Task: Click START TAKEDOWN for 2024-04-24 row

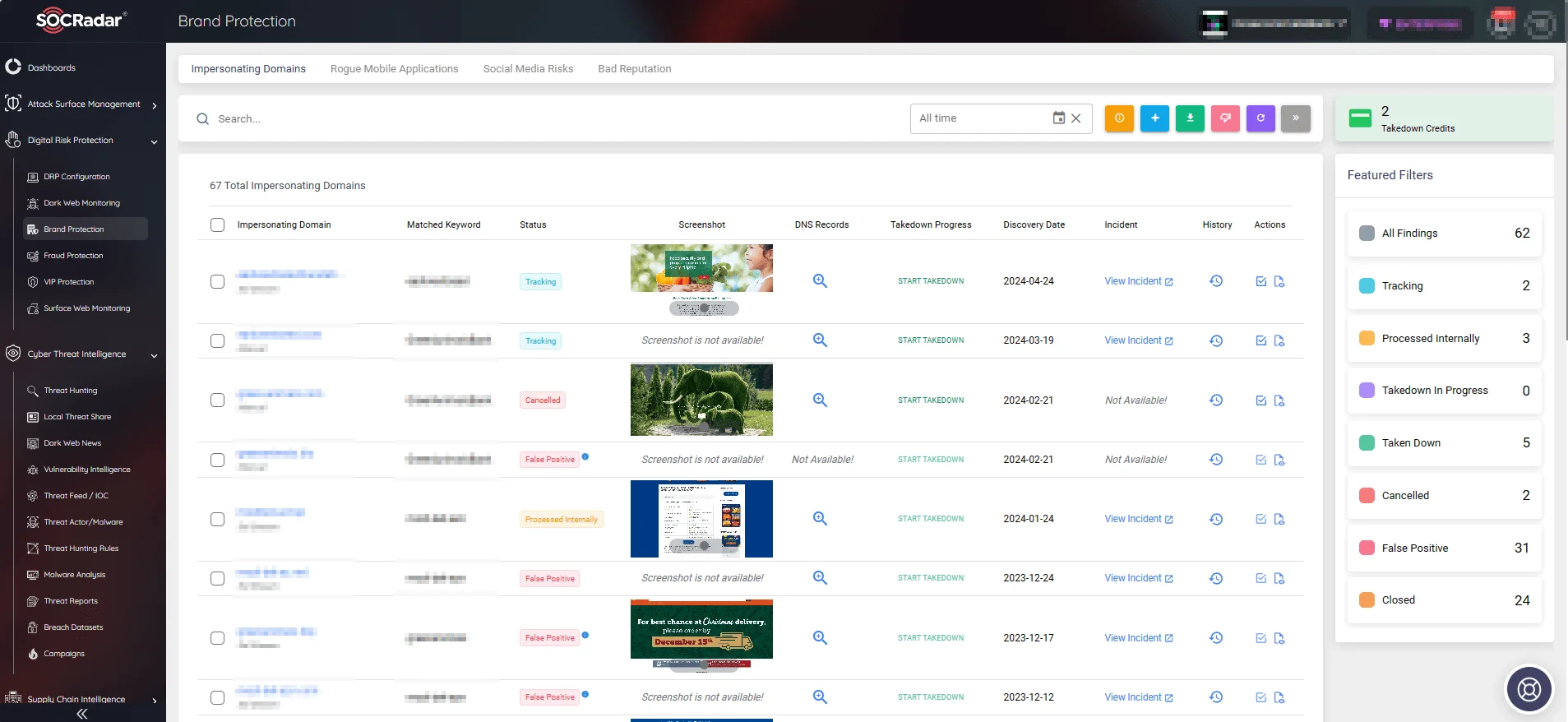Action: [x=931, y=281]
